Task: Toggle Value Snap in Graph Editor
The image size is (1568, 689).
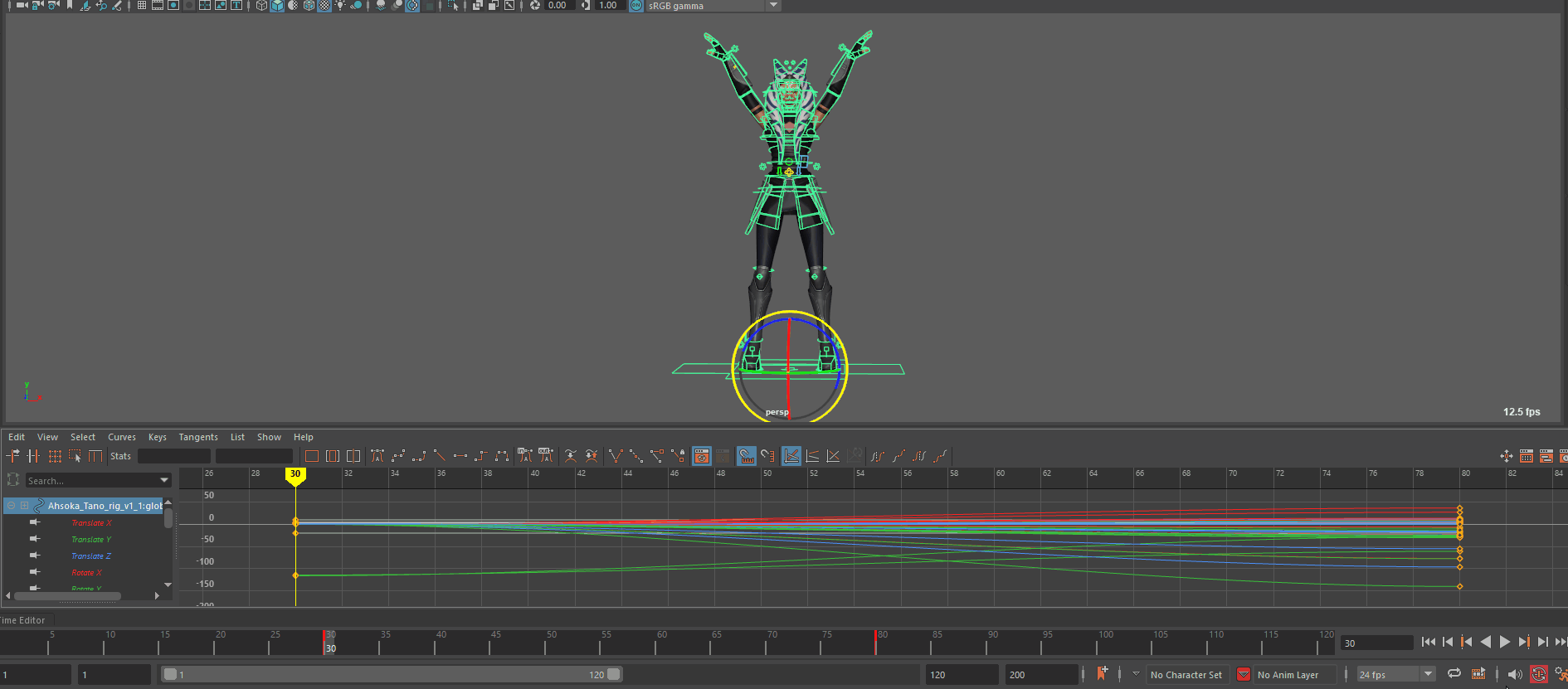Action: pyautogui.click(x=767, y=456)
